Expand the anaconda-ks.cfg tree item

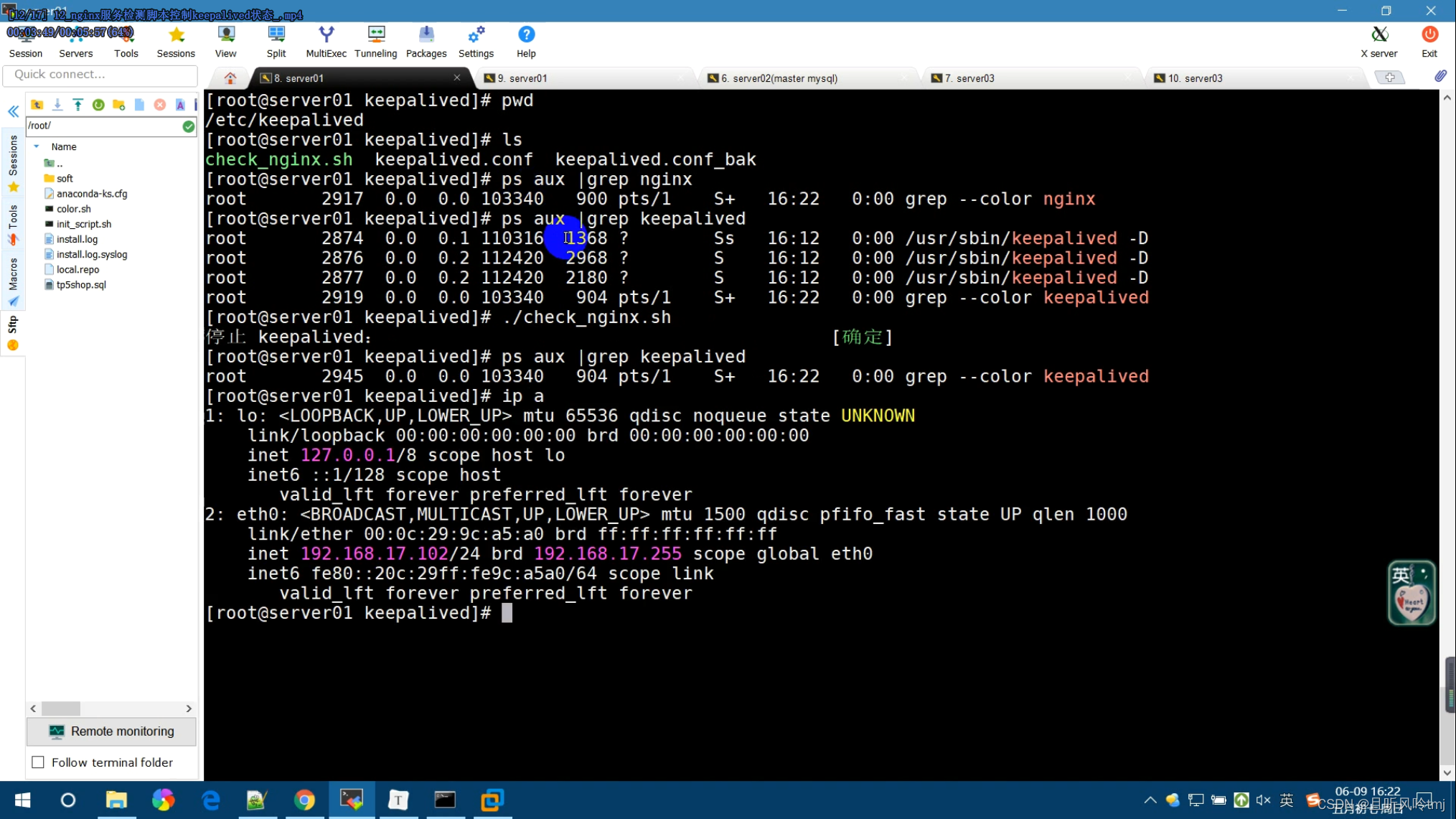tap(92, 192)
